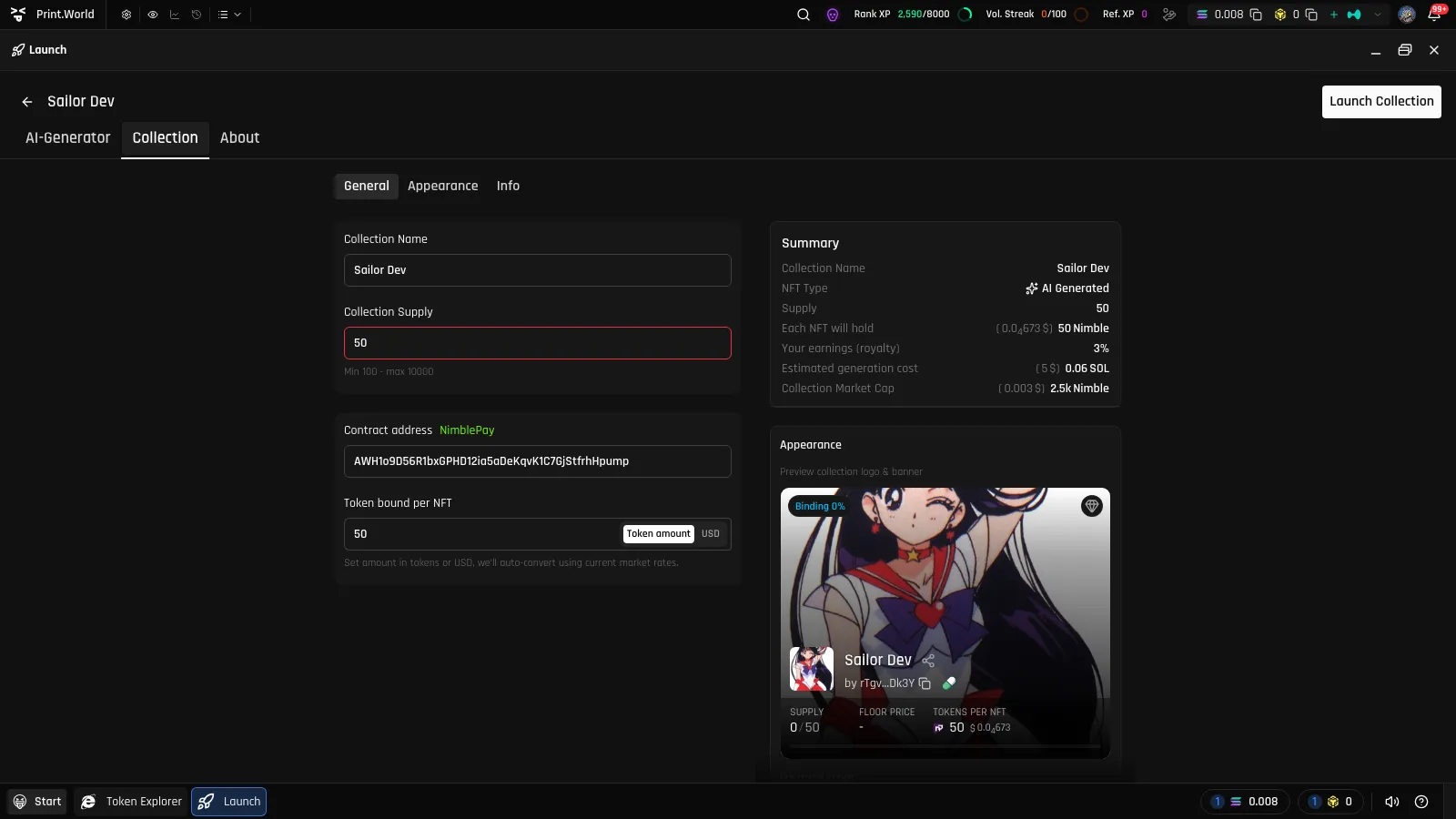Viewport: 1456px width, 819px height.
Task: Click the referral link icon beside Ref. XP
Action: pyautogui.click(x=1169, y=15)
